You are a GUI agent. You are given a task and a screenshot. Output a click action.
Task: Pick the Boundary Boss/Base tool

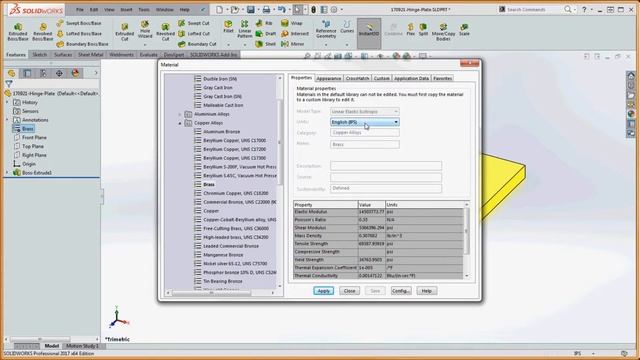[x=82, y=44]
